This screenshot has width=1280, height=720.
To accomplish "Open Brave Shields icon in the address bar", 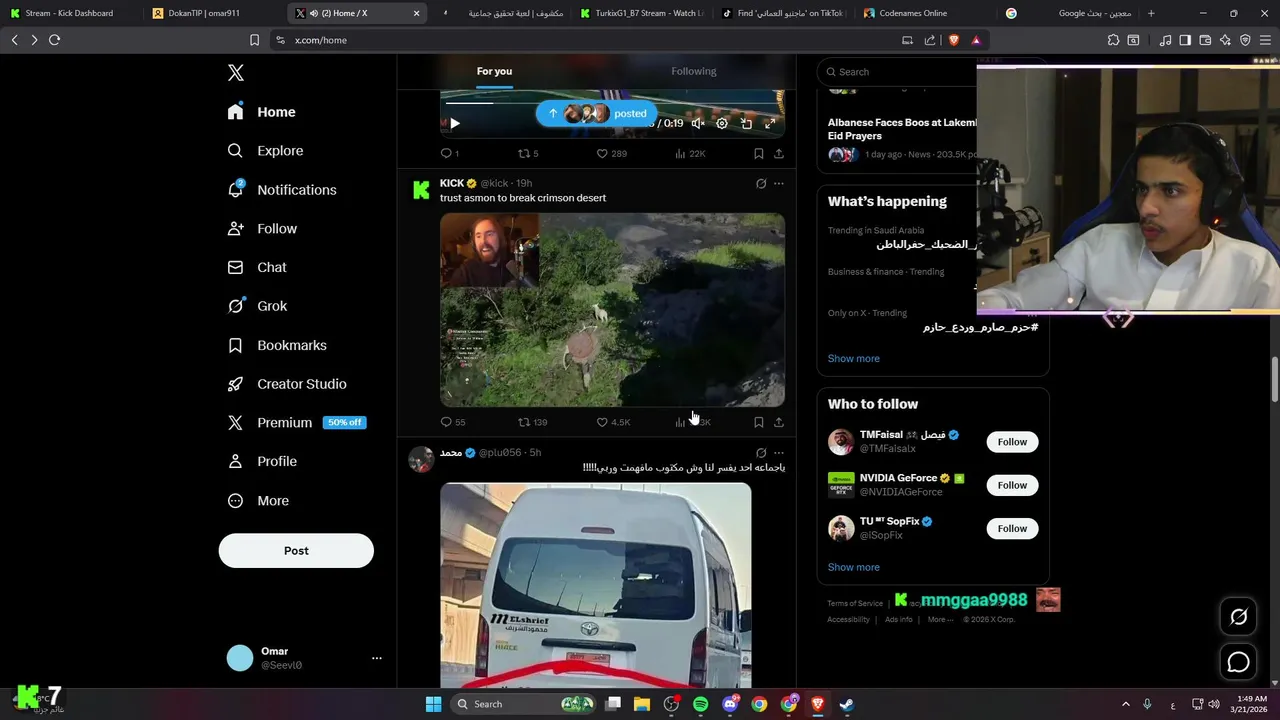I will tap(953, 40).
